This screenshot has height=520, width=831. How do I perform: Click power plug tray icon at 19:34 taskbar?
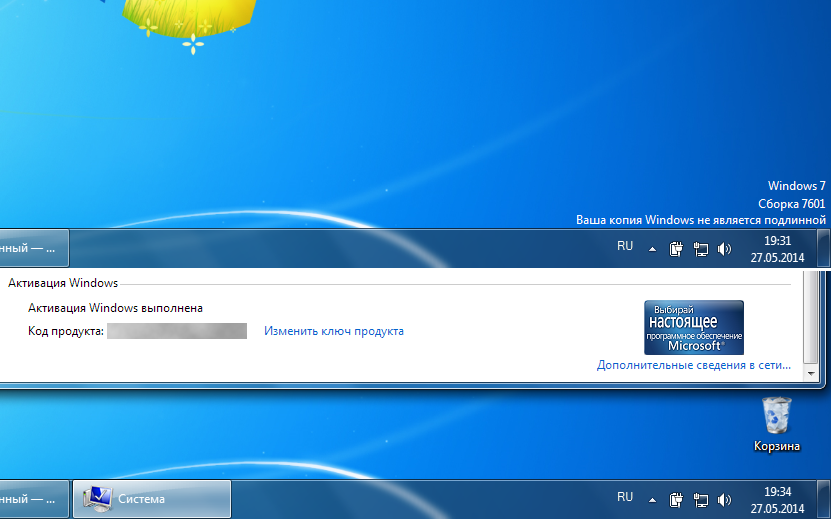point(676,500)
